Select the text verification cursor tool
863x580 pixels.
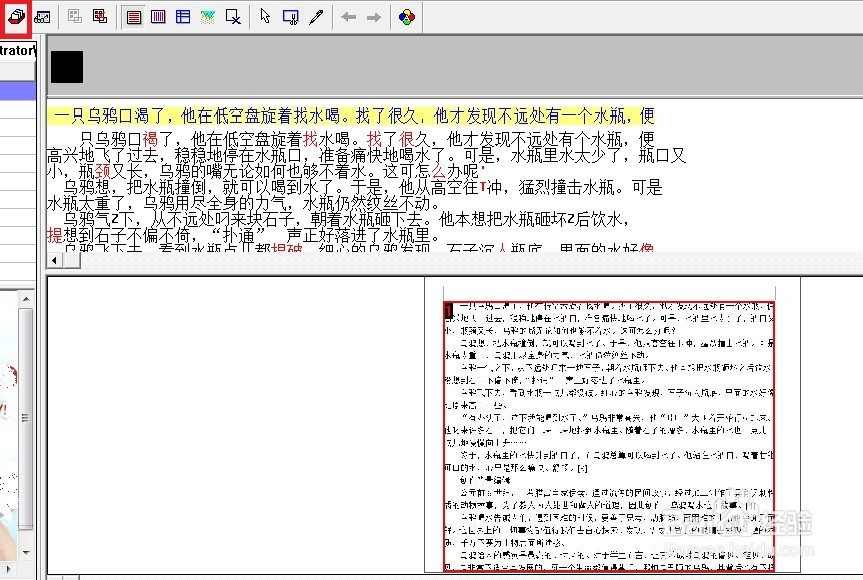[x=290, y=16]
